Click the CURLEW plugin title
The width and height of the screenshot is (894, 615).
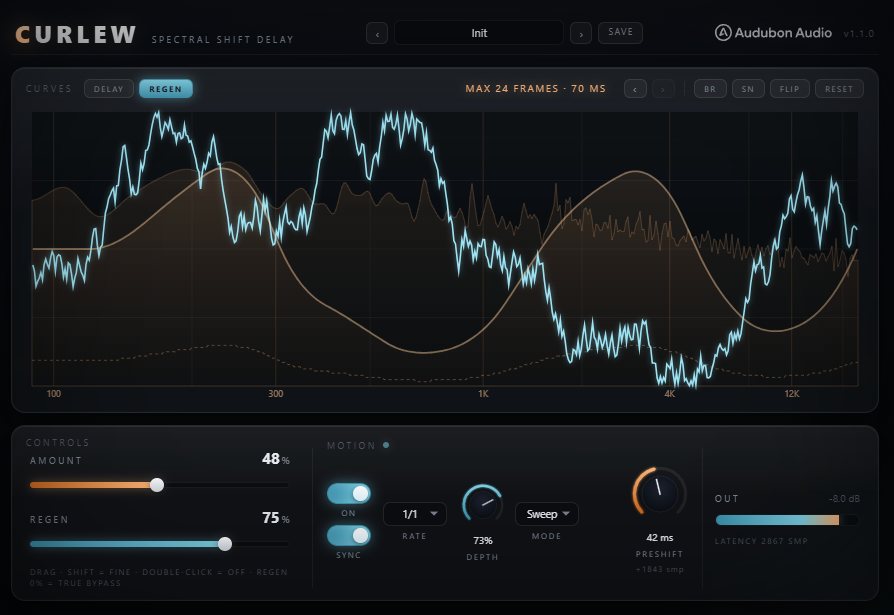pos(76,35)
